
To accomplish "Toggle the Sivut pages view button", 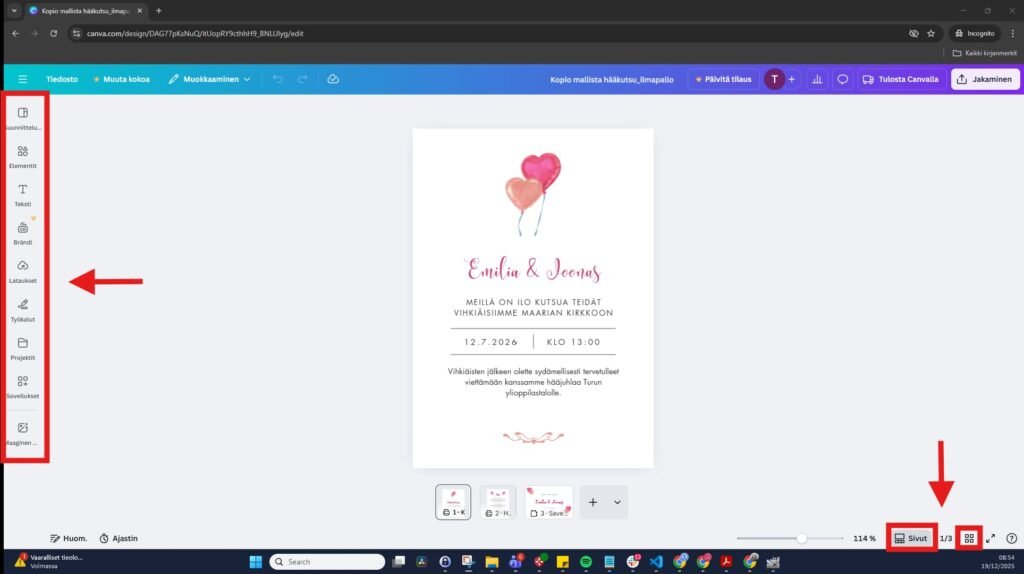I will point(910,538).
